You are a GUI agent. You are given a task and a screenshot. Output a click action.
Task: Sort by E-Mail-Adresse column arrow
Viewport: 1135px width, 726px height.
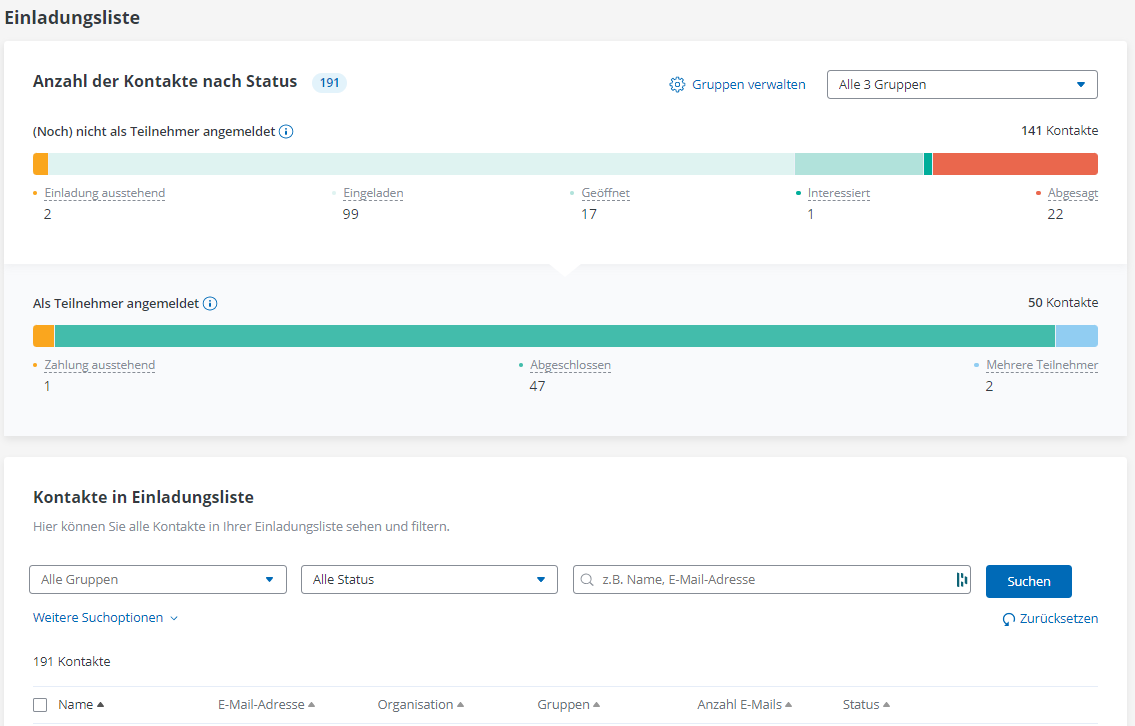[x=311, y=705]
